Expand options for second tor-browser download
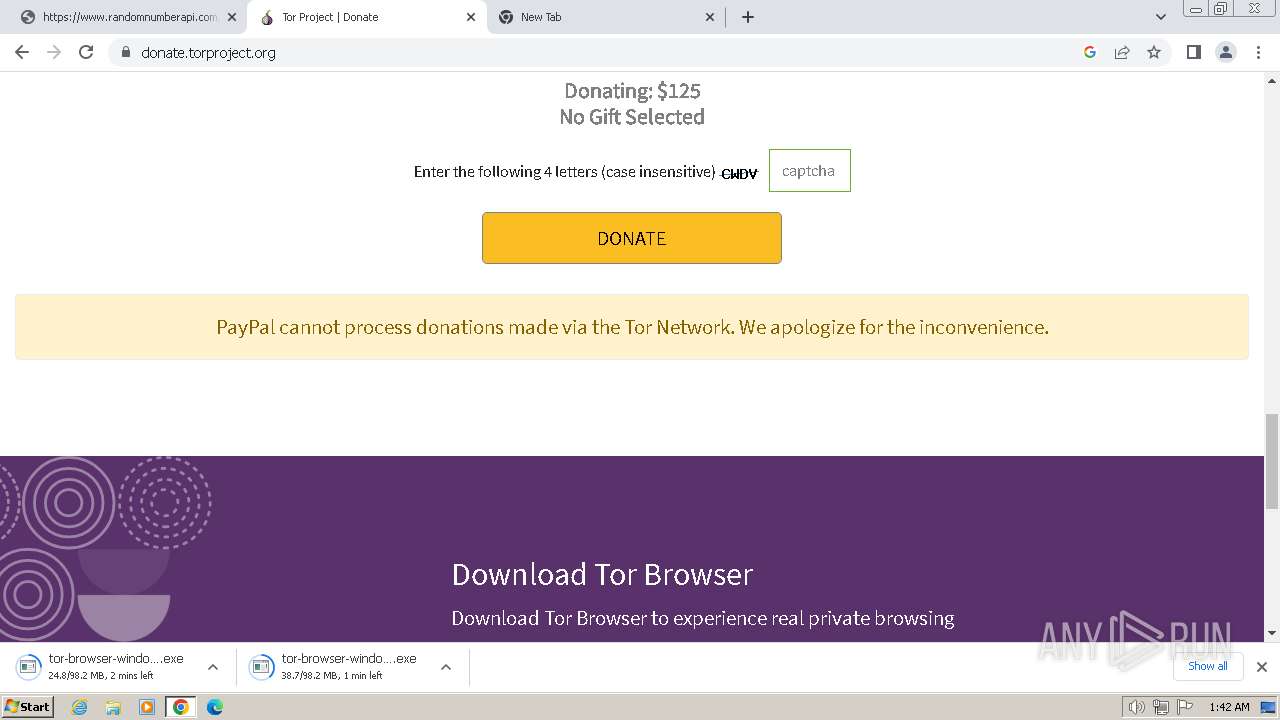Viewport: 1280px width, 720px height. [446, 667]
